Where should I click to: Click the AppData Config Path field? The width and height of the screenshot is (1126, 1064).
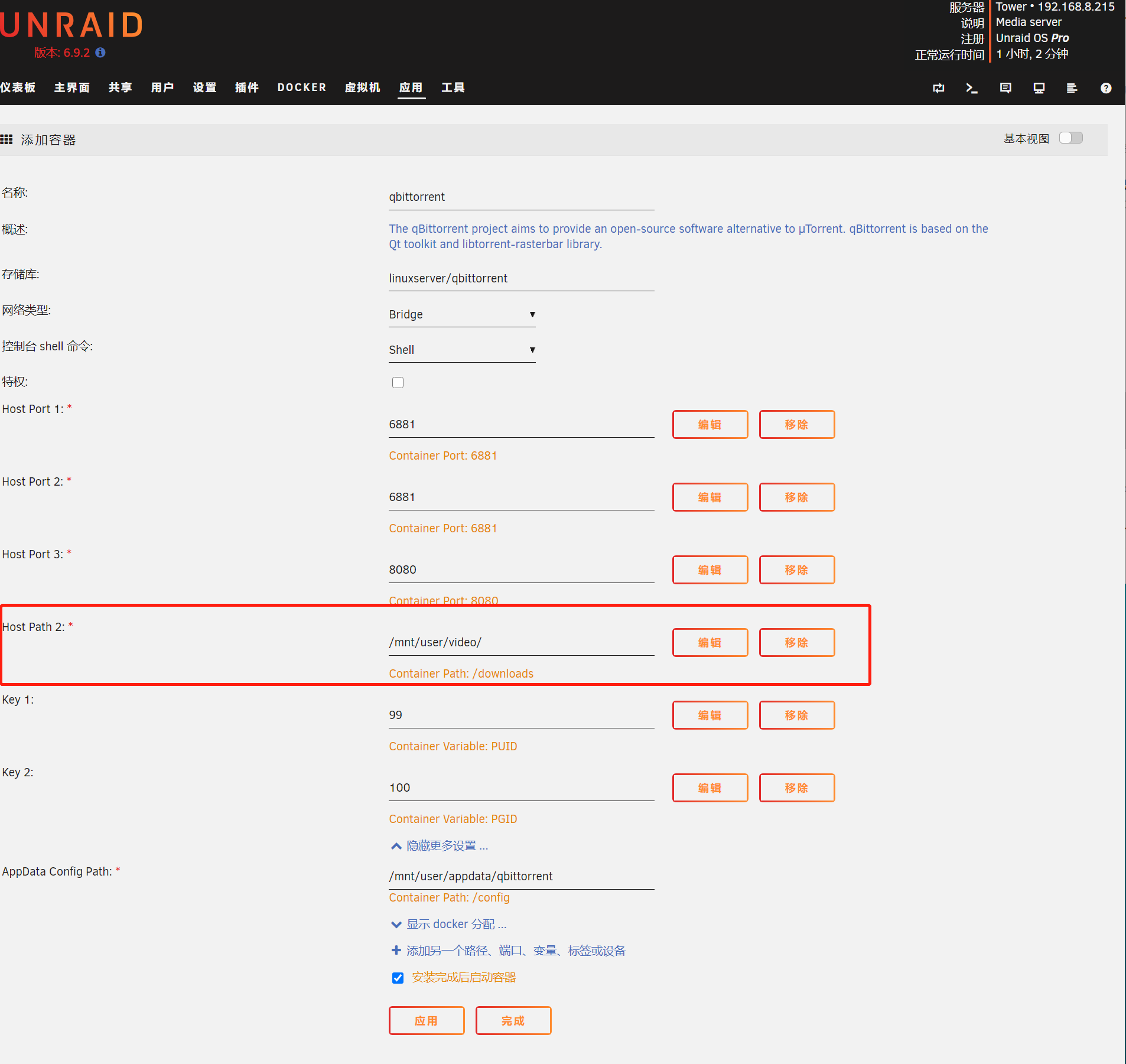coord(521,876)
